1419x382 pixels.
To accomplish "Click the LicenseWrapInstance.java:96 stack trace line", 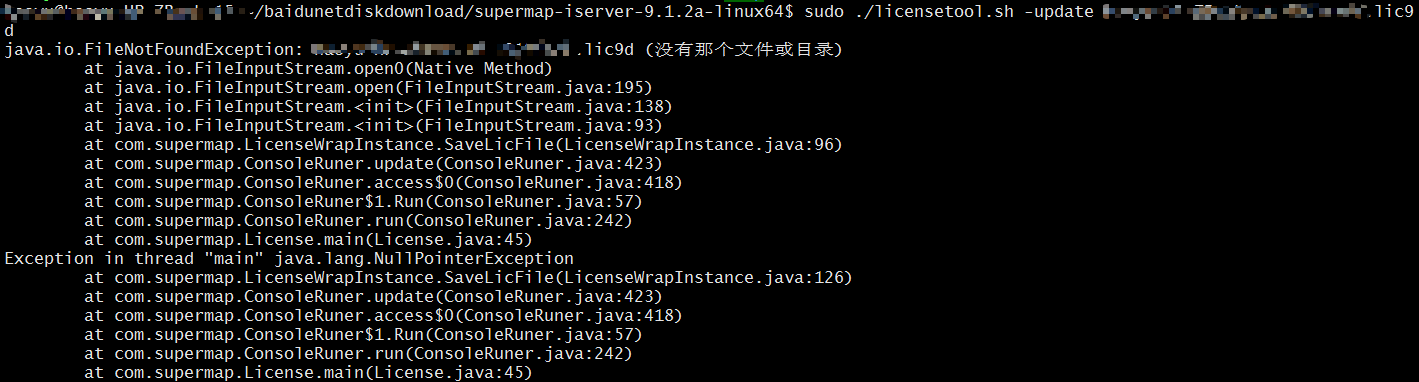I will point(463,145).
